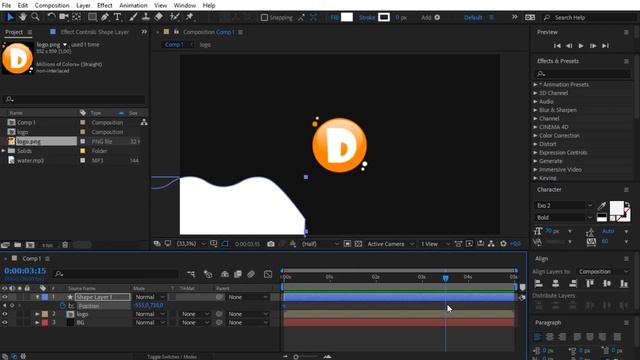Select the Pen tool
Screen dimensions: 640x360
(x=105, y=17)
